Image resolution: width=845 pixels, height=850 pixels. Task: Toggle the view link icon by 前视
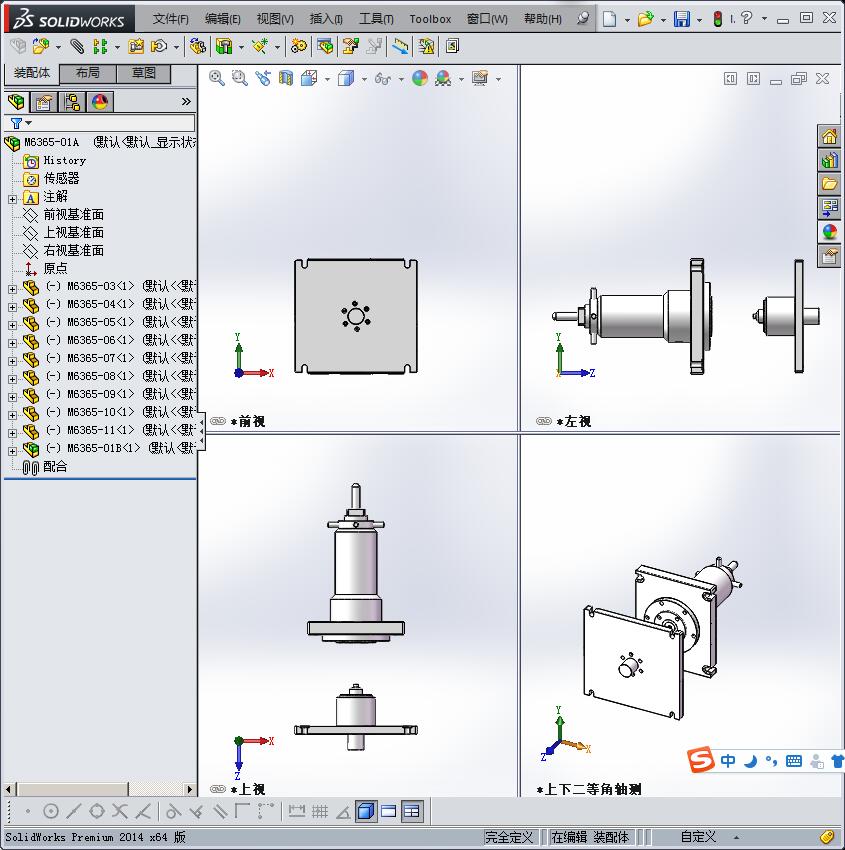pyautogui.click(x=217, y=421)
